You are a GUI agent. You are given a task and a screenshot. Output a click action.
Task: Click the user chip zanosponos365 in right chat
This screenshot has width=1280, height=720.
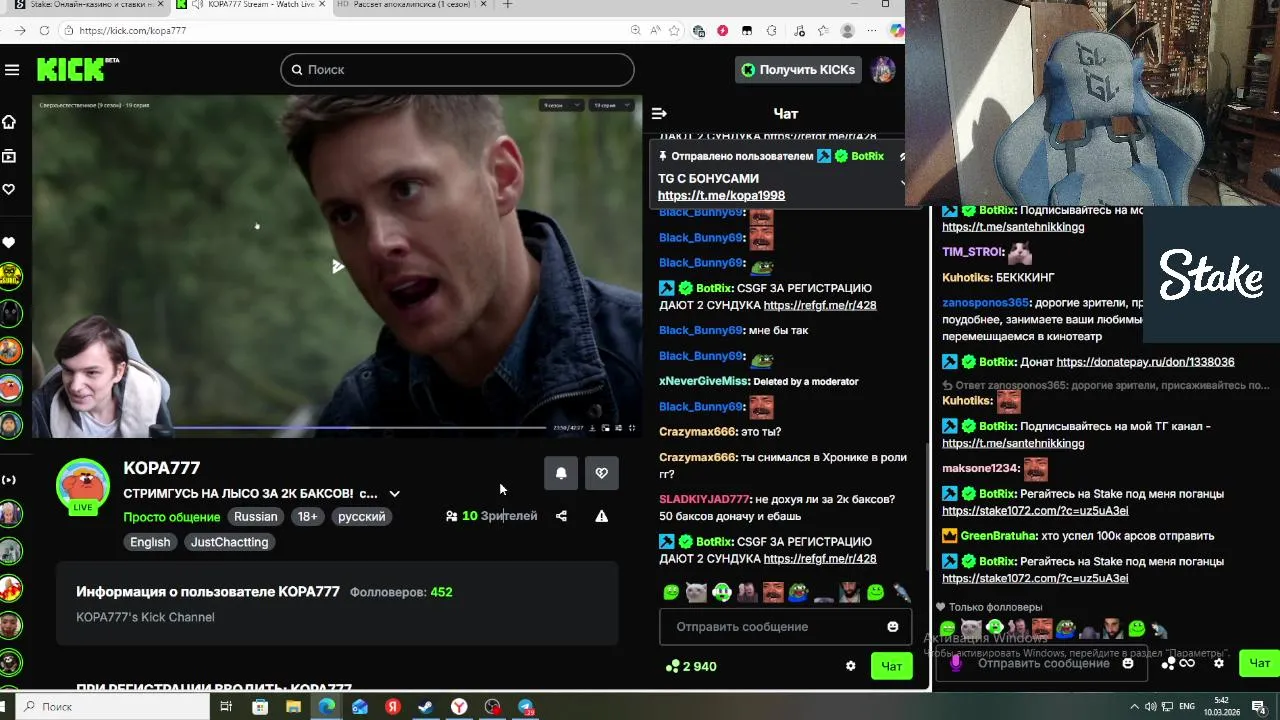pos(985,303)
